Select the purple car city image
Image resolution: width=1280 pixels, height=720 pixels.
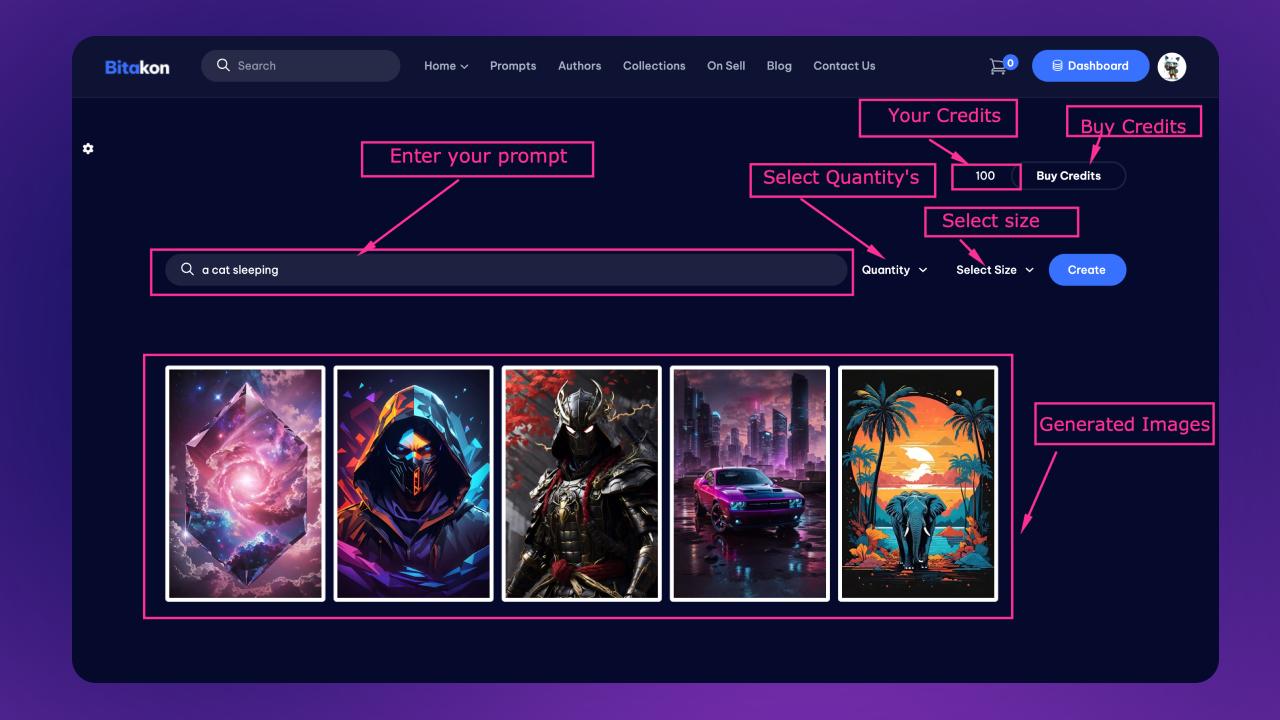(749, 483)
